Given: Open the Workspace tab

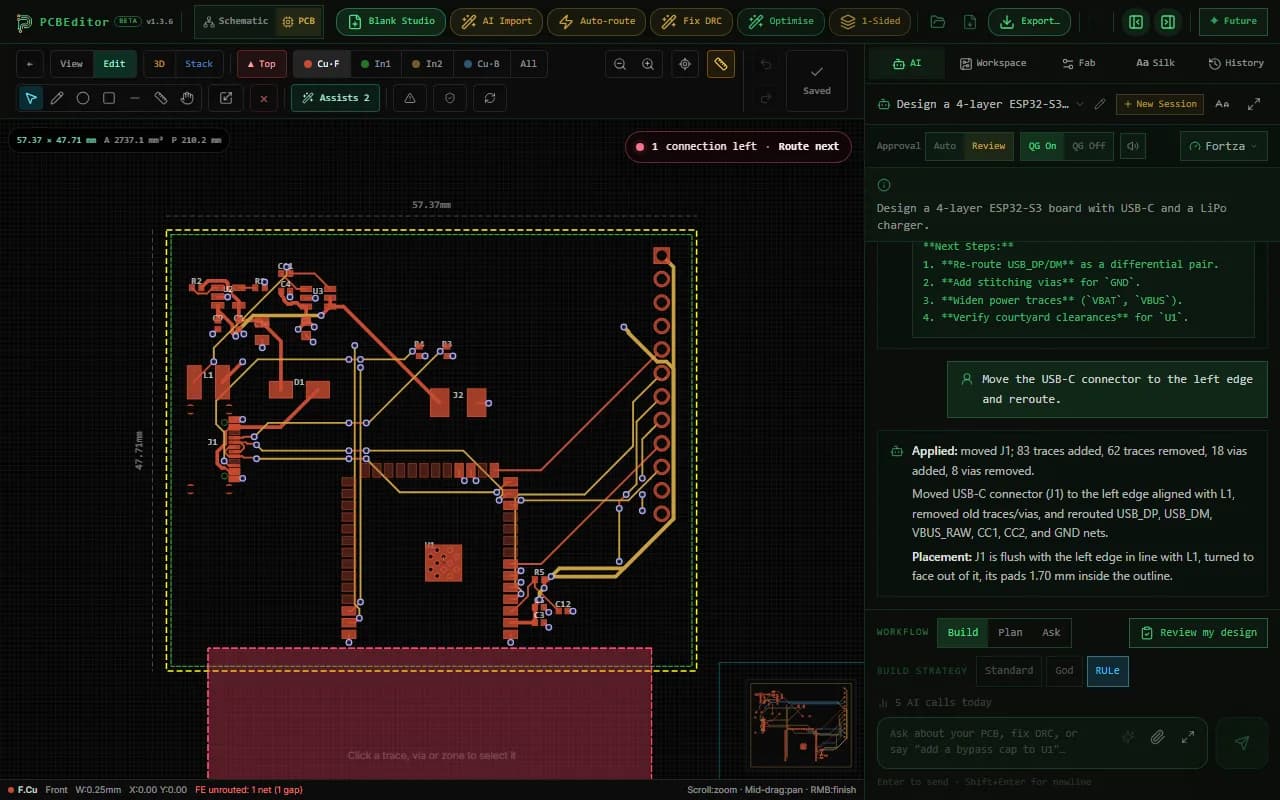Looking at the screenshot, I should (x=993, y=63).
